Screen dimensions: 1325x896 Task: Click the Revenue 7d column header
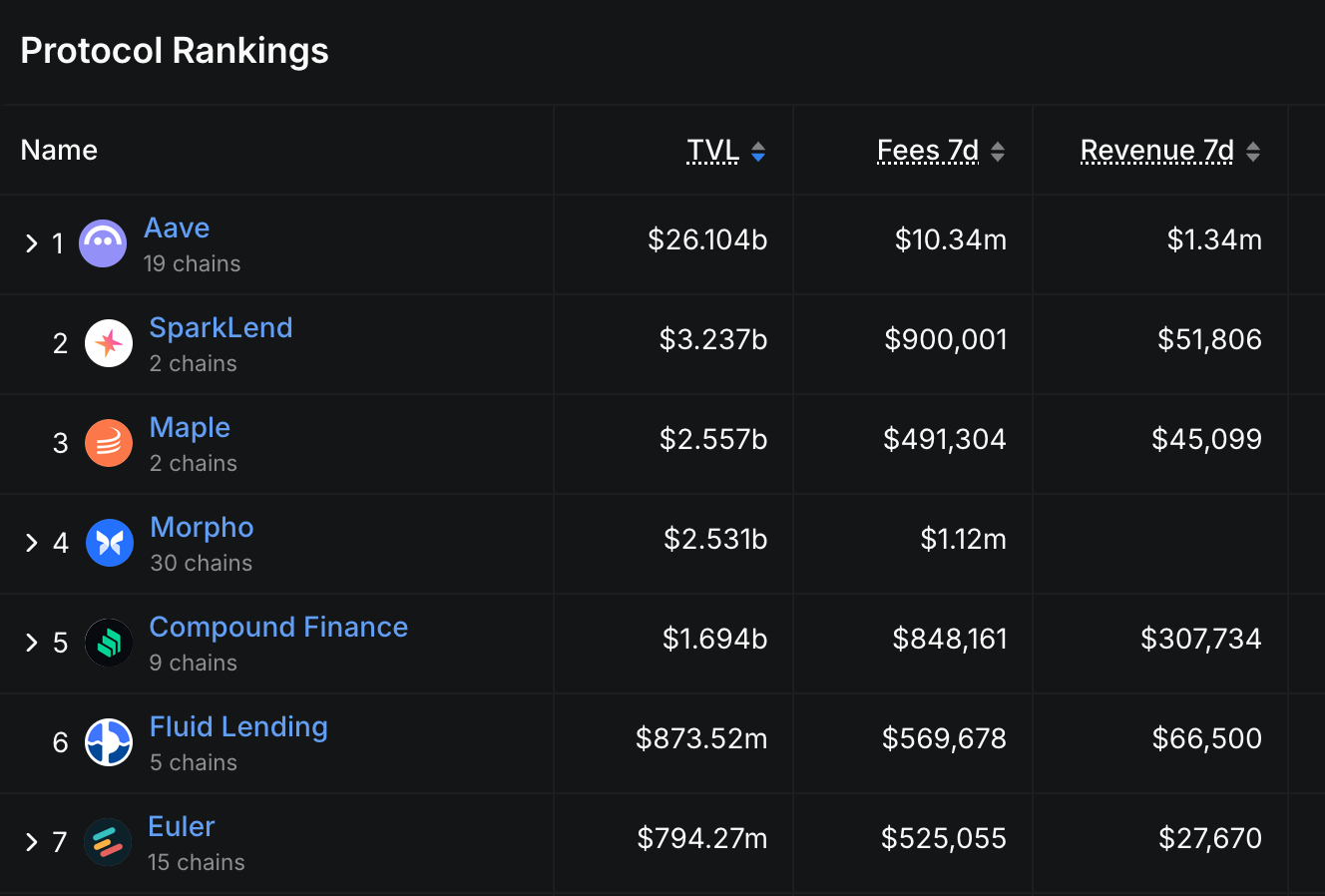1157,151
